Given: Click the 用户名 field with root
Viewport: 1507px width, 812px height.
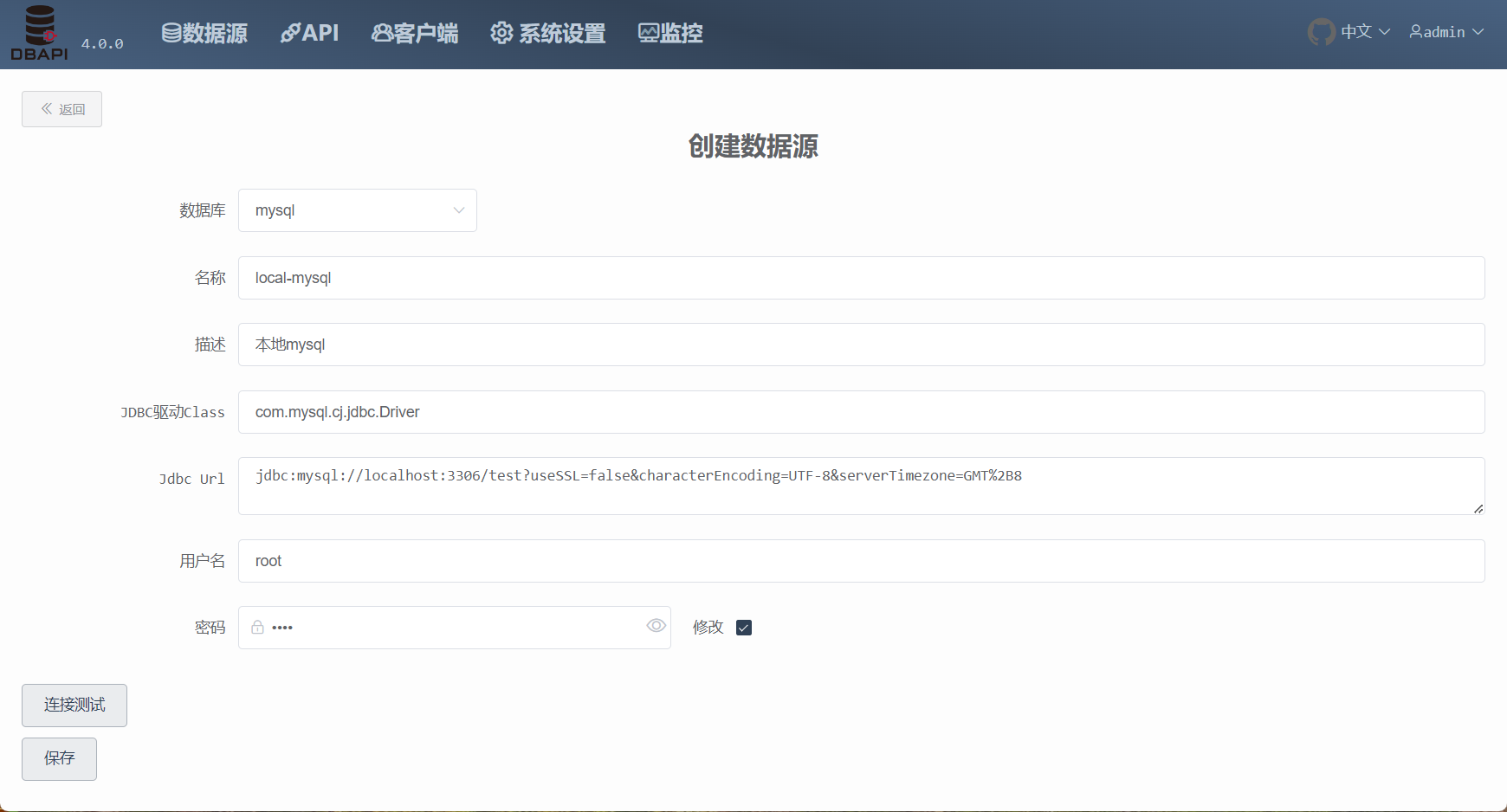Looking at the screenshot, I should click(x=862, y=561).
